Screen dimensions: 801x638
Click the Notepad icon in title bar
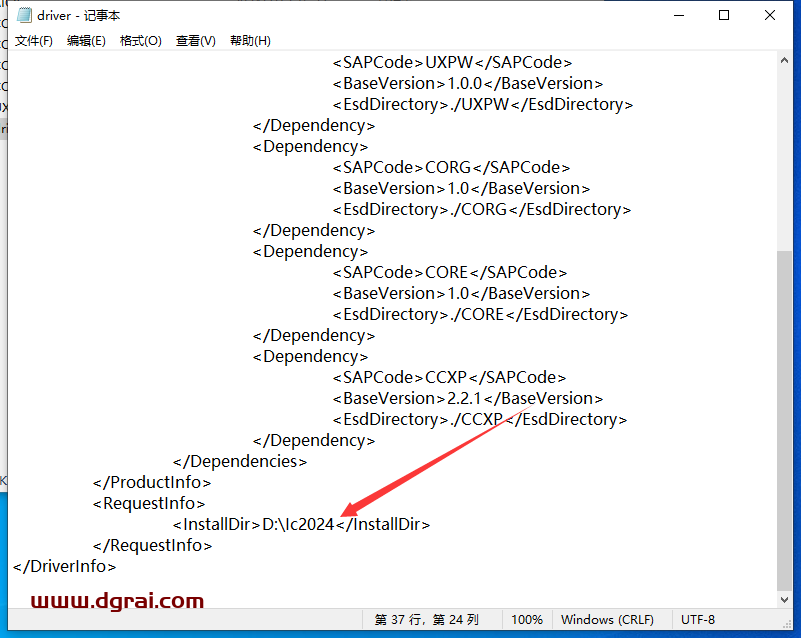click(24, 15)
